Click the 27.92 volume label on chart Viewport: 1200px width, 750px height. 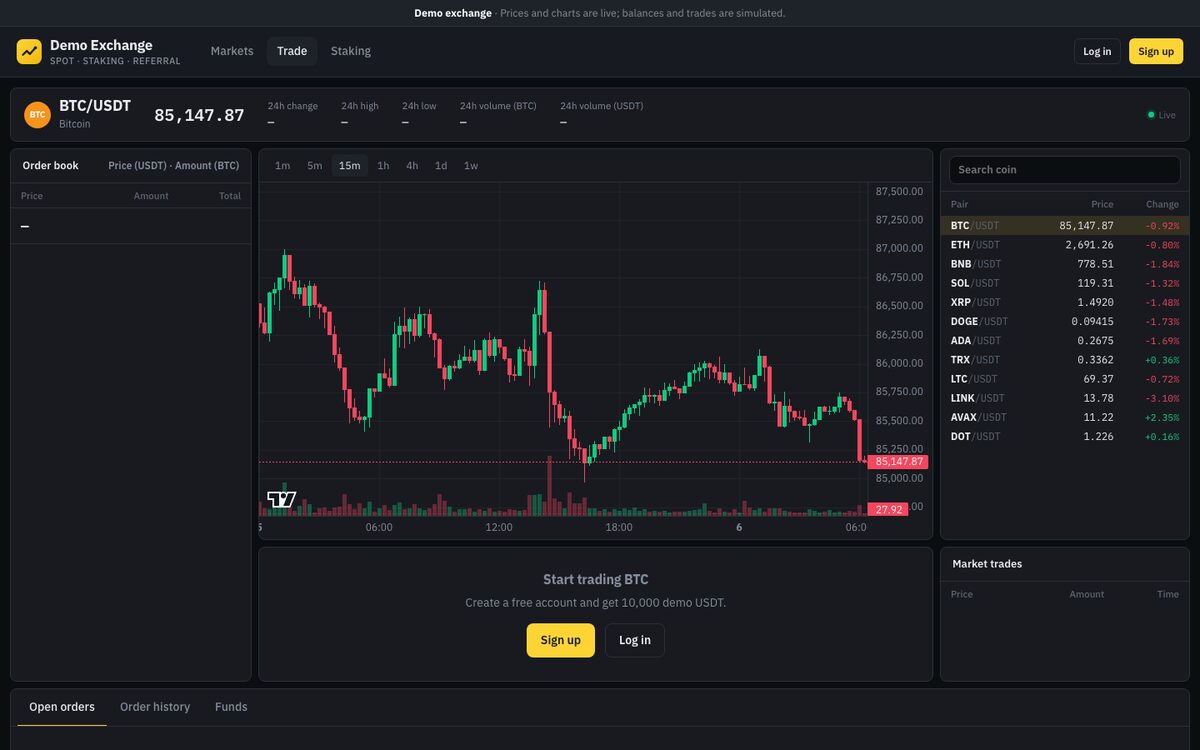[x=889, y=509]
